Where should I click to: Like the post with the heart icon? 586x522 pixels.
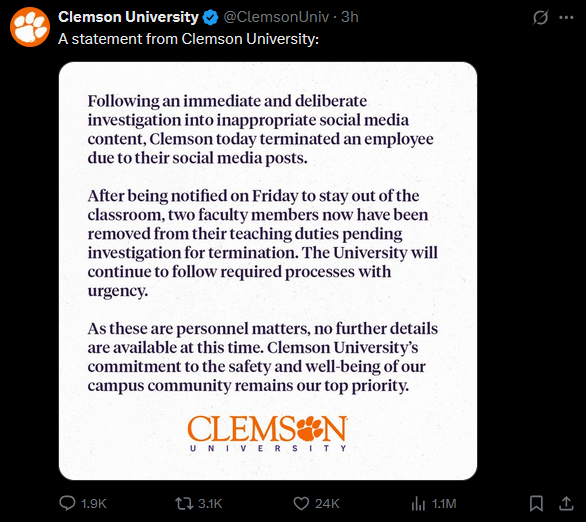click(x=301, y=503)
